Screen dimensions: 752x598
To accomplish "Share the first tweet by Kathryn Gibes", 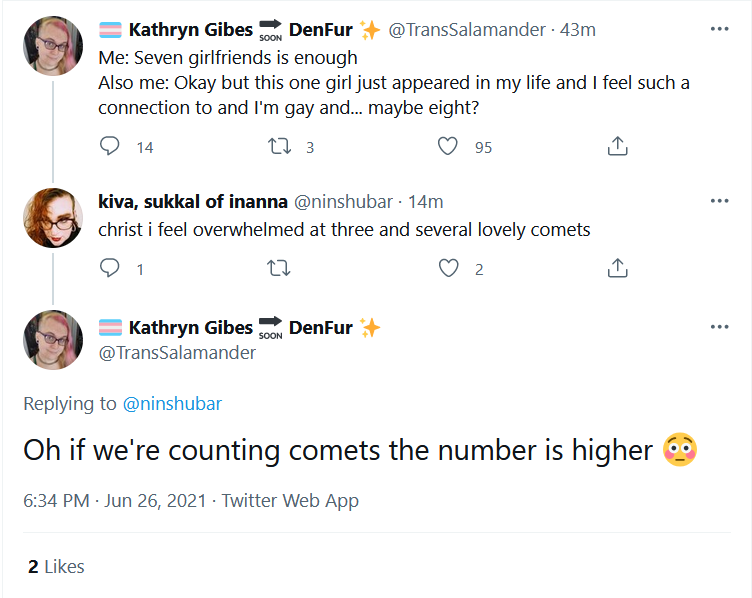I will pyautogui.click(x=617, y=146).
